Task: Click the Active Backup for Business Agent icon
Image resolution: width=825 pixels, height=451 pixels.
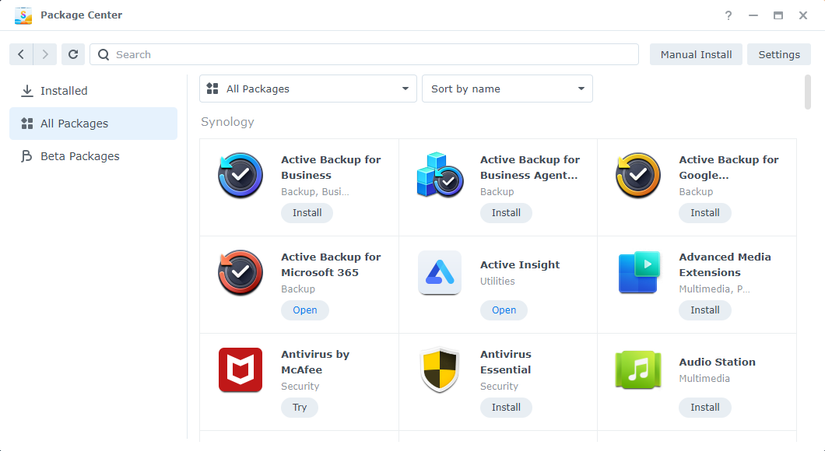Action: (x=439, y=176)
